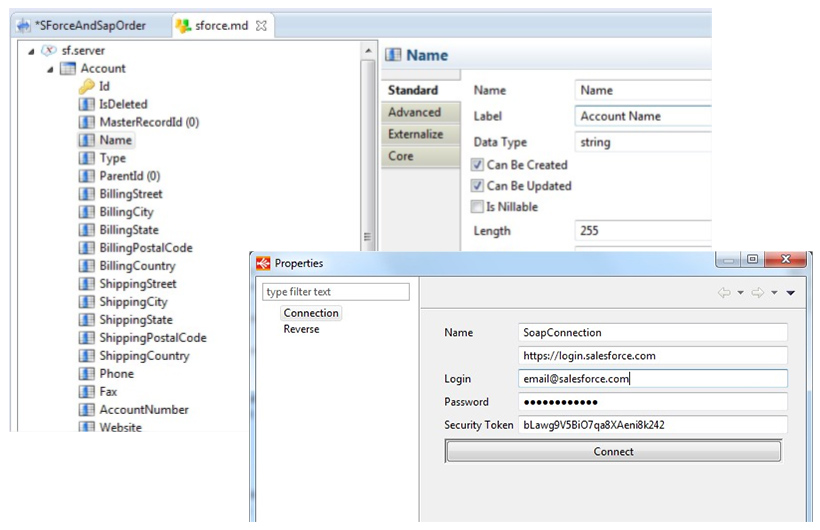This screenshot has height=530, width=820.
Task: Click the ShippingPostalCode column icon
Action: (x=86, y=338)
